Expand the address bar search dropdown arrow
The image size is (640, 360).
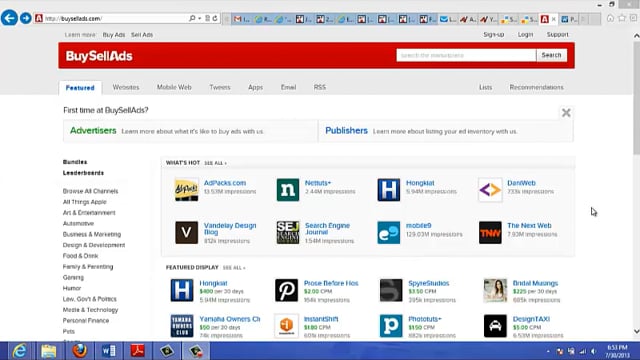(x=199, y=18)
